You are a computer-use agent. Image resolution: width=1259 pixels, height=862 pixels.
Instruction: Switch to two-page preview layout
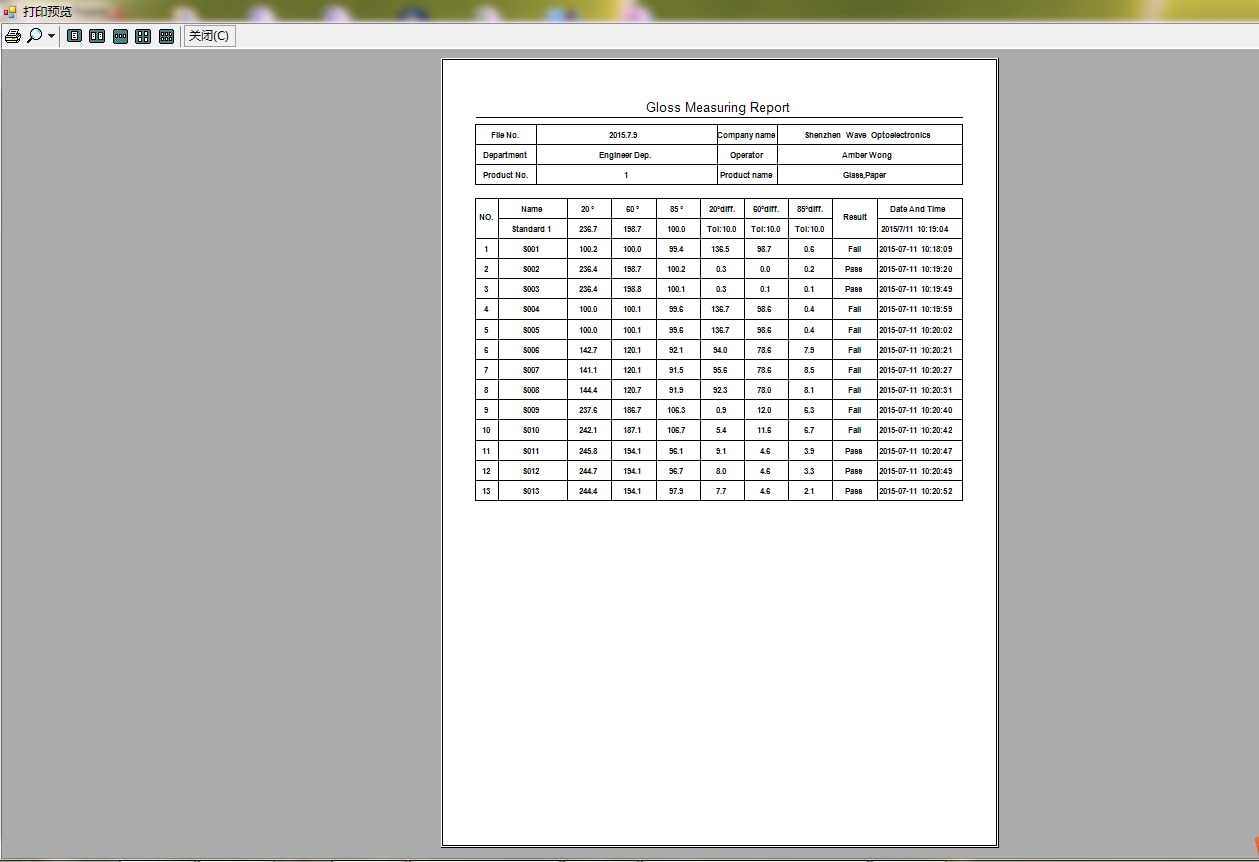(97, 36)
